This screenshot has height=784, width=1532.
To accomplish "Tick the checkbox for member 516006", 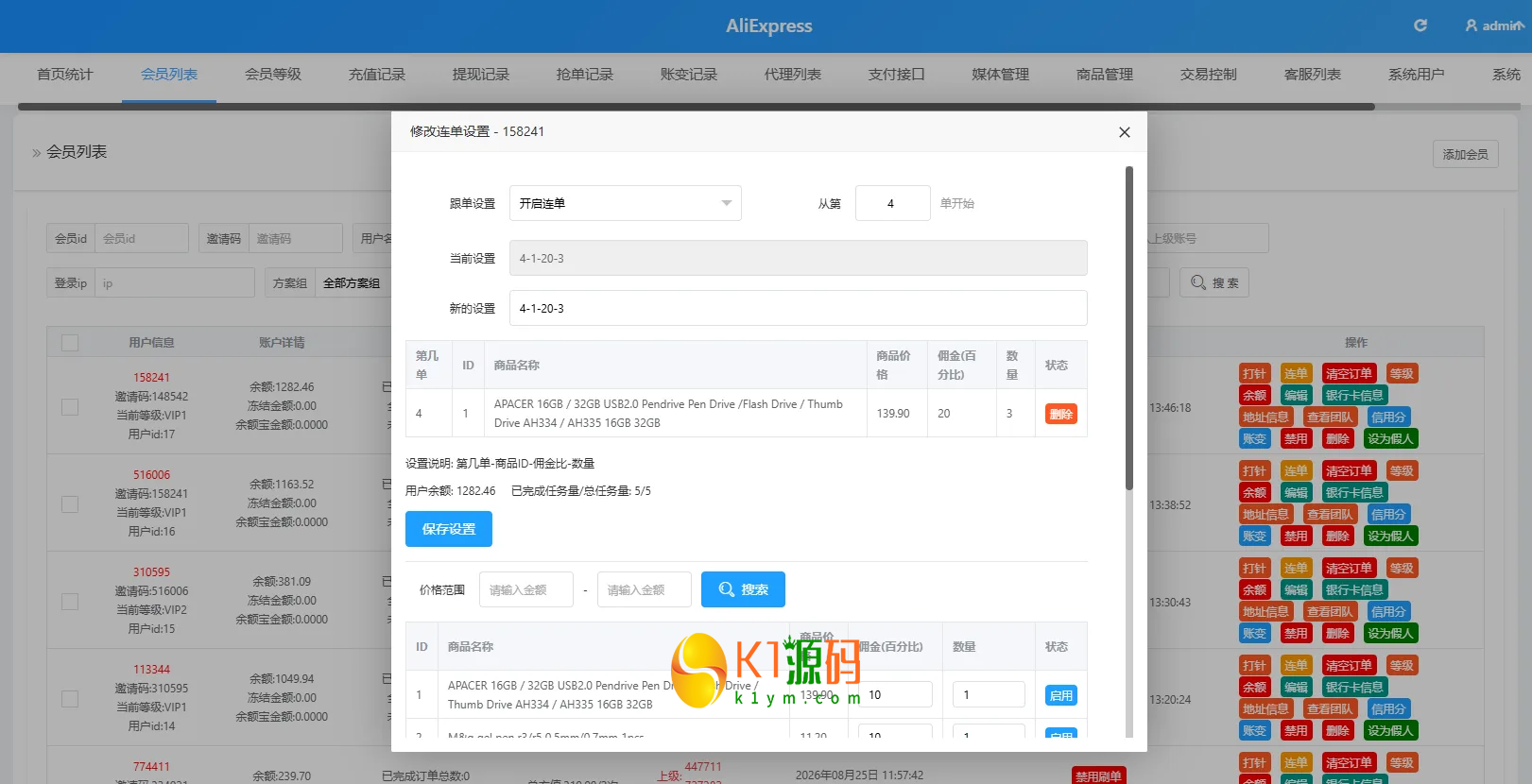I will (70, 503).
